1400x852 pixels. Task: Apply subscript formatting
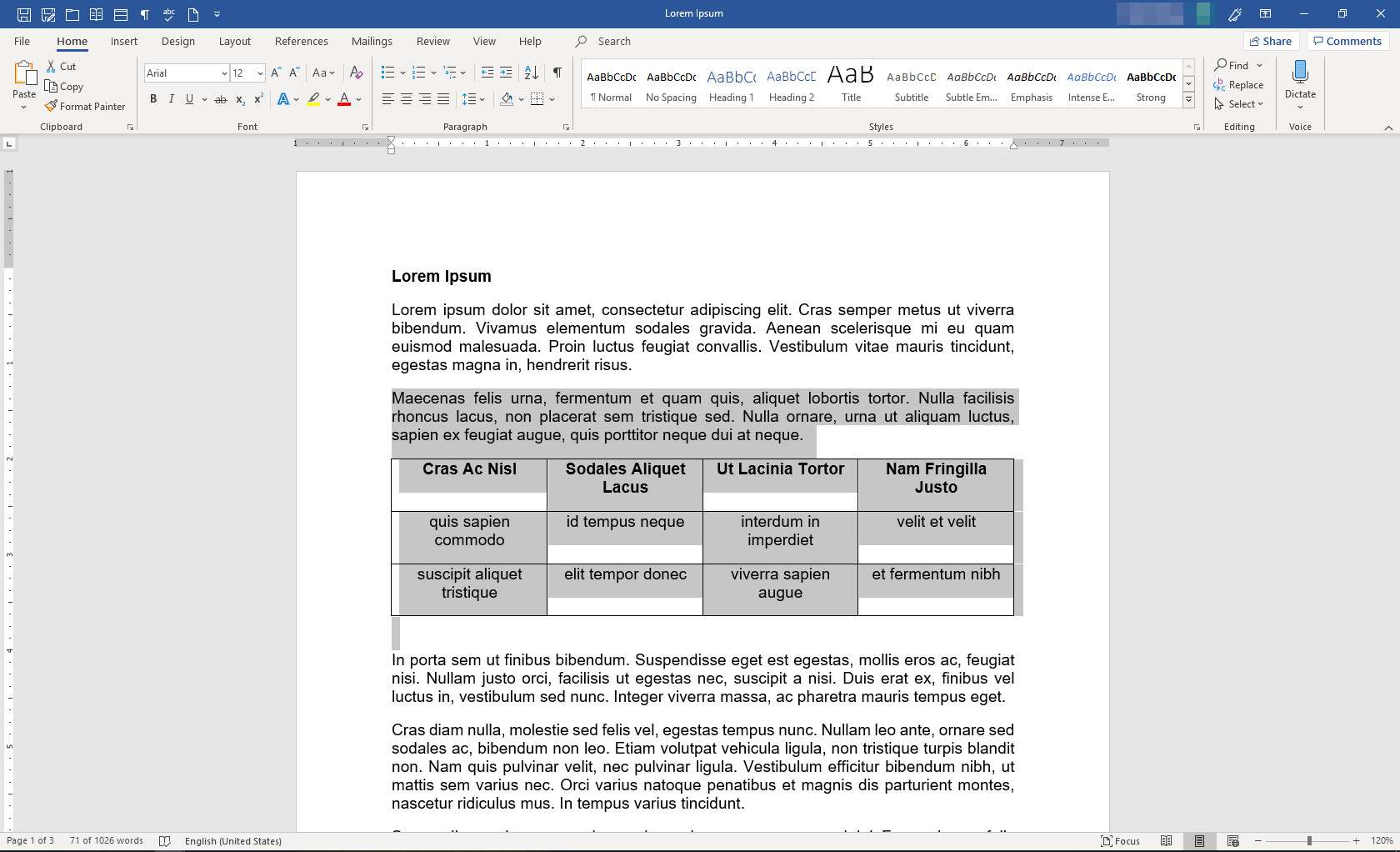[240, 99]
